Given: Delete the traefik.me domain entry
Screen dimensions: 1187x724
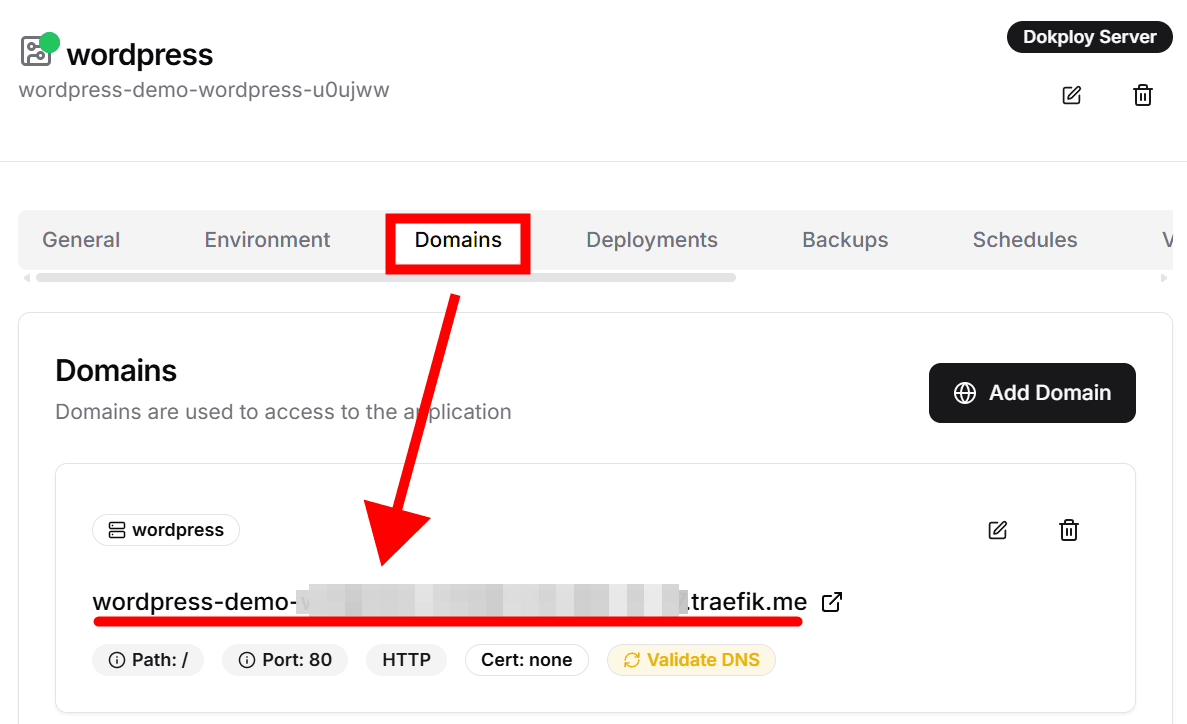Looking at the screenshot, I should coord(1069,530).
